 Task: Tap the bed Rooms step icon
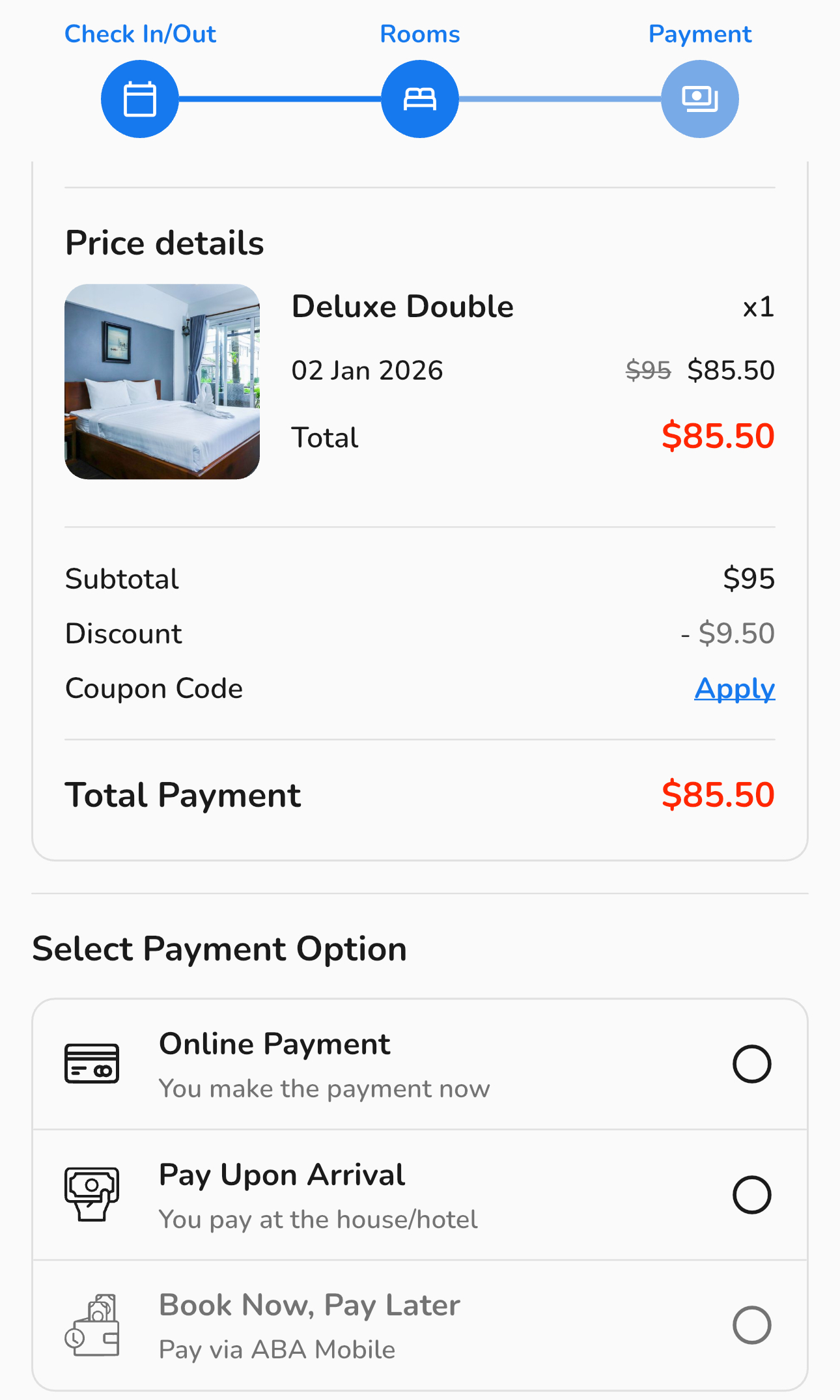tap(419, 99)
